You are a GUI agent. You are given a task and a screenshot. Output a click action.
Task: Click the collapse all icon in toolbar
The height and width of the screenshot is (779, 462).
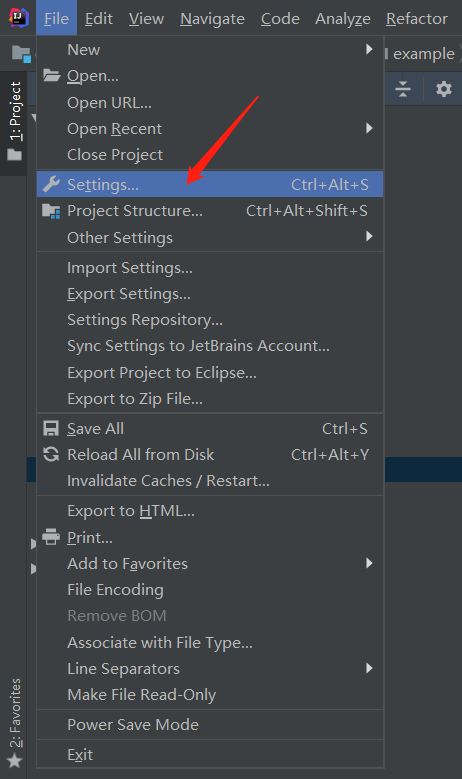[403, 89]
